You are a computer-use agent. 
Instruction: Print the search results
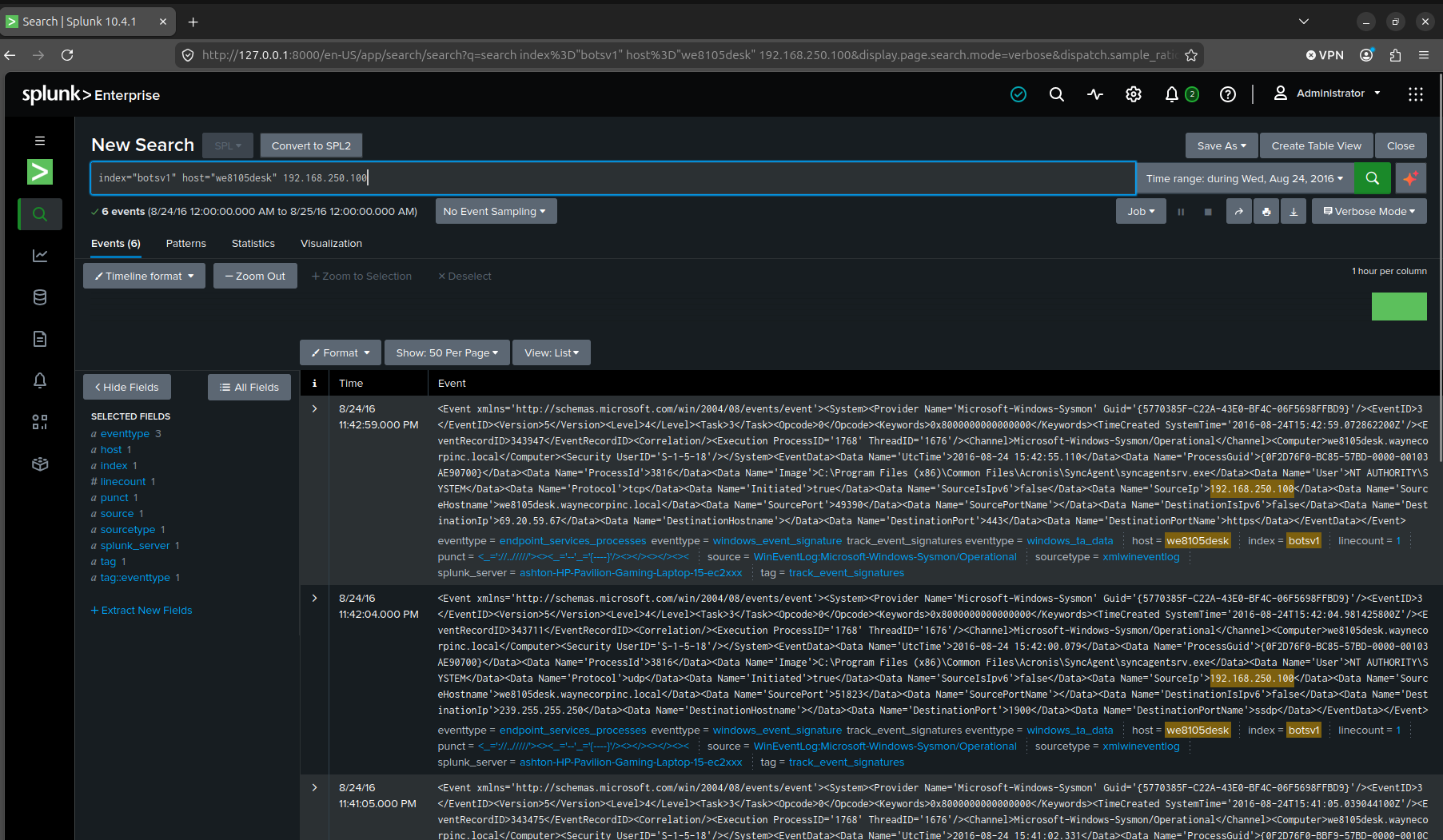point(1266,211)
